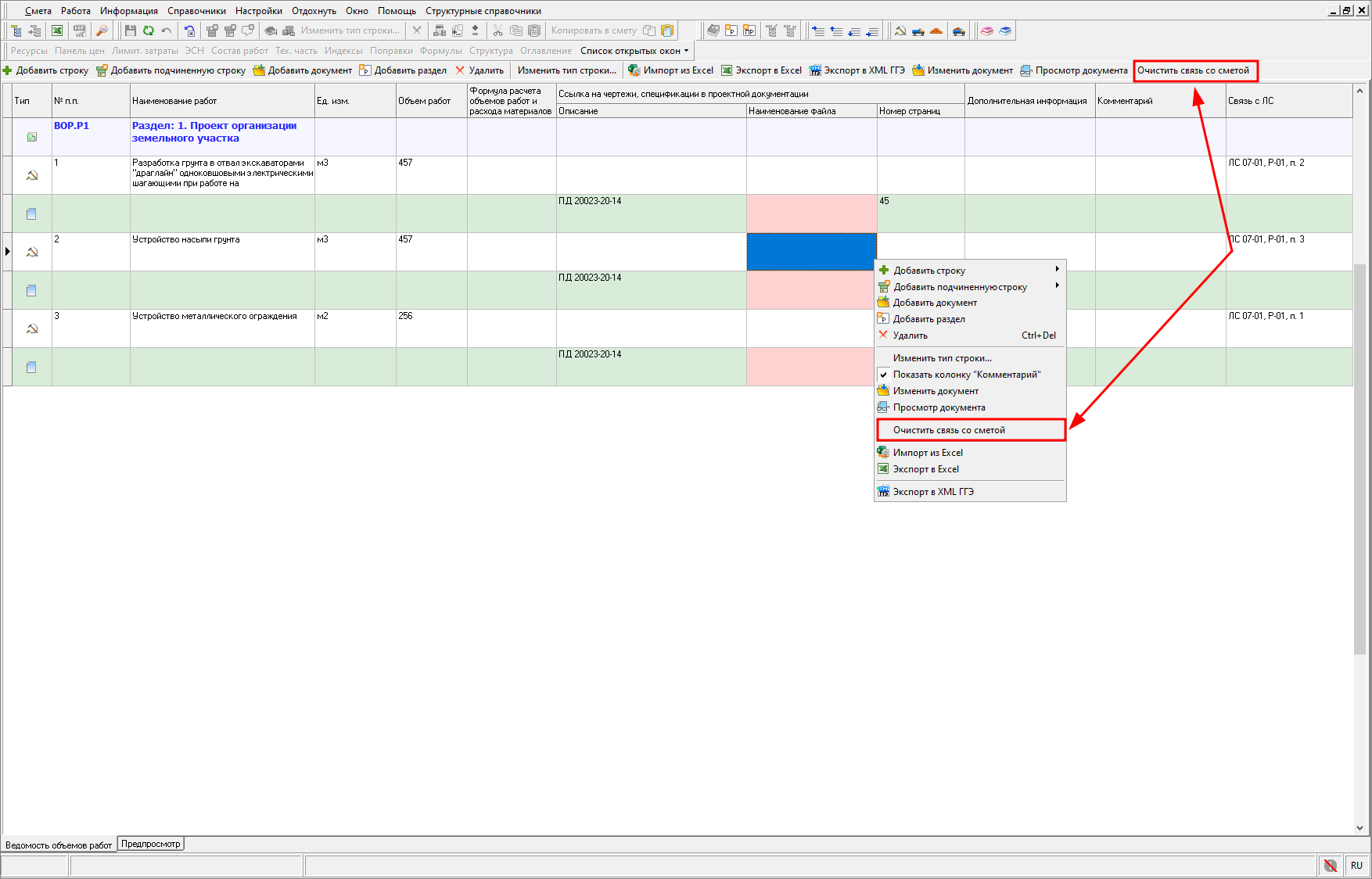Open the 'Справочники' menu
The width and height of the screenshot is (1372, 879).
click(196, 11)
